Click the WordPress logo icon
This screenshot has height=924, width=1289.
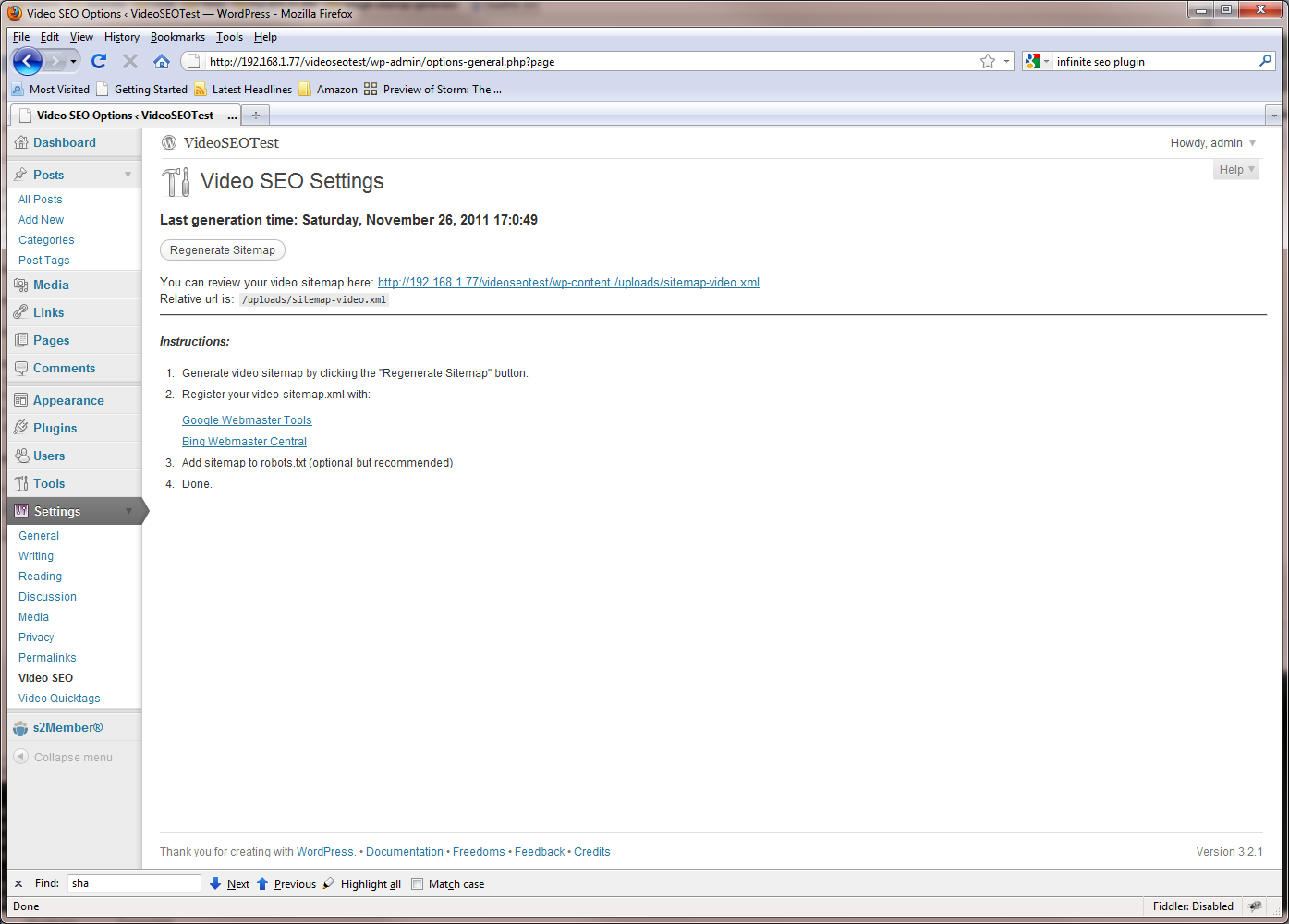click(x=169, y=142)
